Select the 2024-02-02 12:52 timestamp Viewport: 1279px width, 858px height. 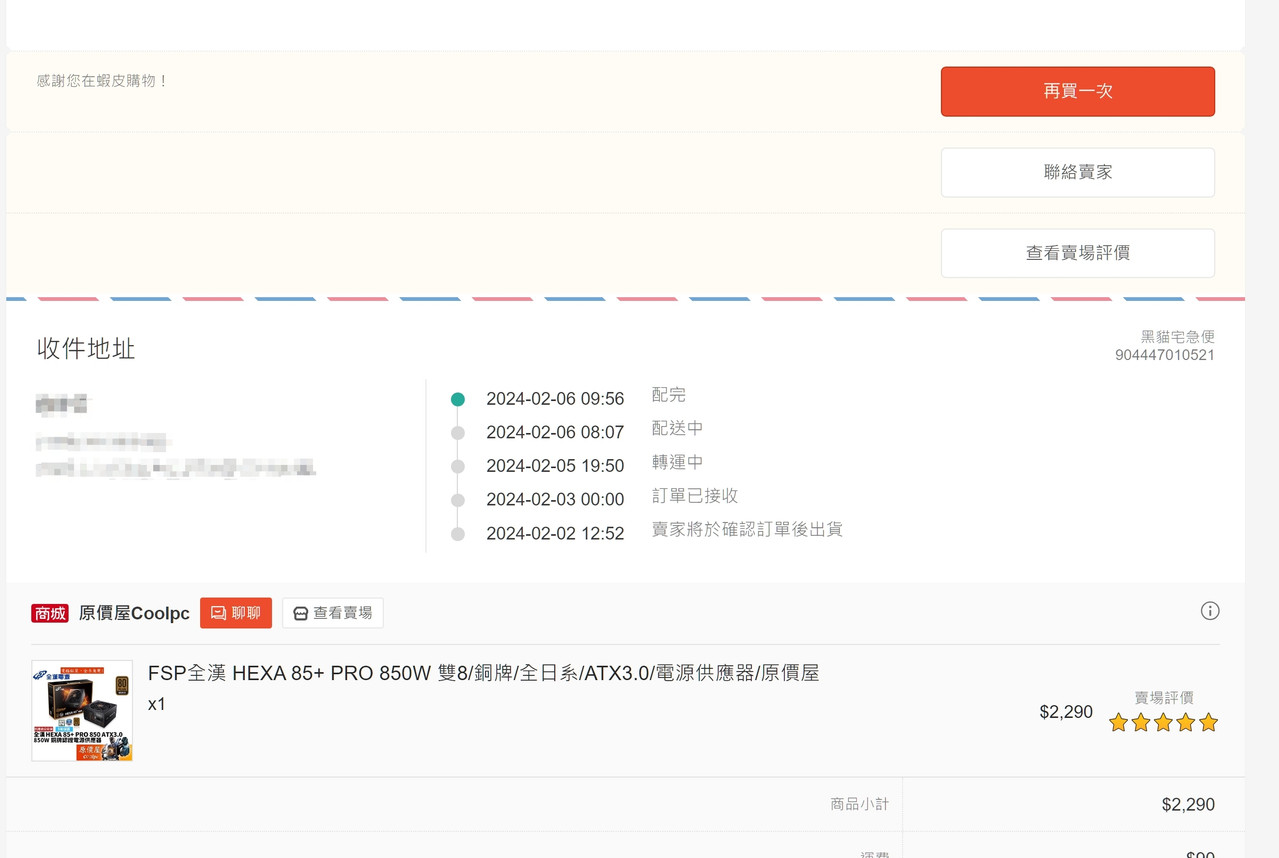555,534
